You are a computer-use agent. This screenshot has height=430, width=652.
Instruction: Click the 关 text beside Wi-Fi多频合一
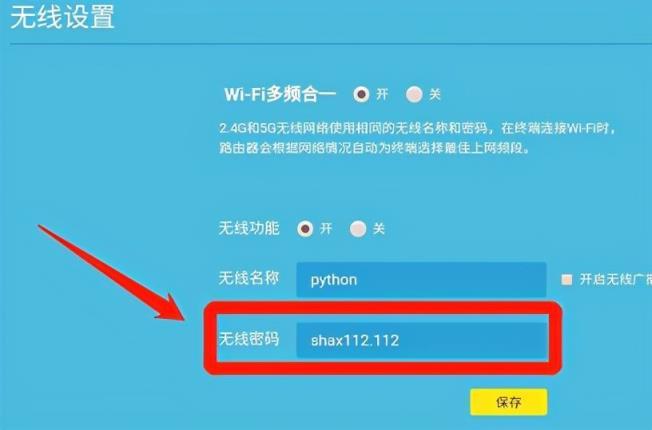pyautogui.click(x=435, y=94)
